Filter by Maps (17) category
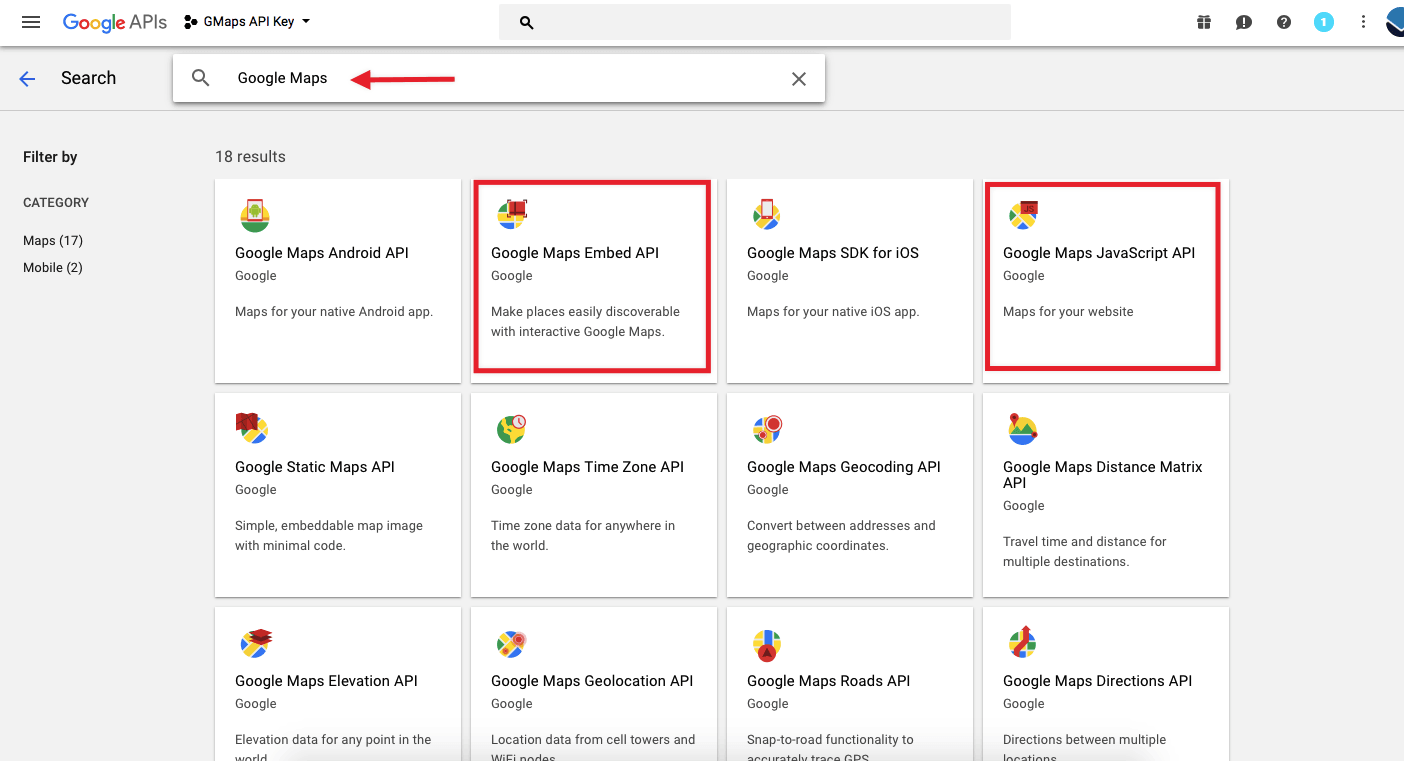This screenshot has height=761, width=1404. coord(53,240)
